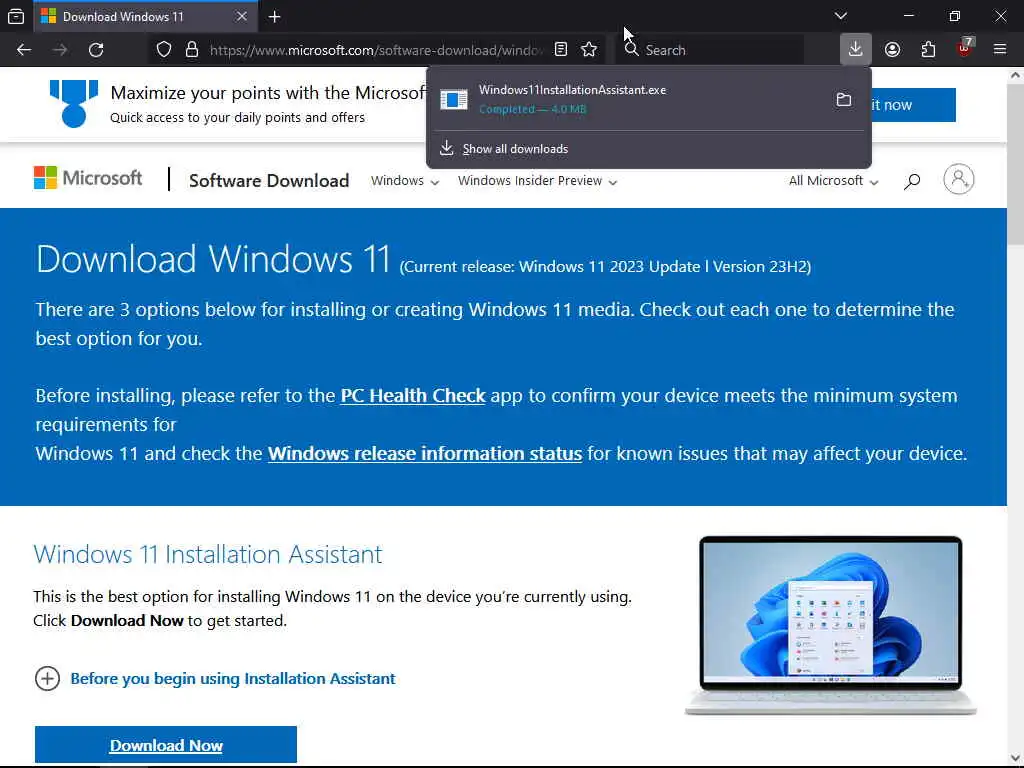The width and height of the screenshot is (1024, 768).
Task: Bookmark this page with the star
Action: tap(589, 50)
